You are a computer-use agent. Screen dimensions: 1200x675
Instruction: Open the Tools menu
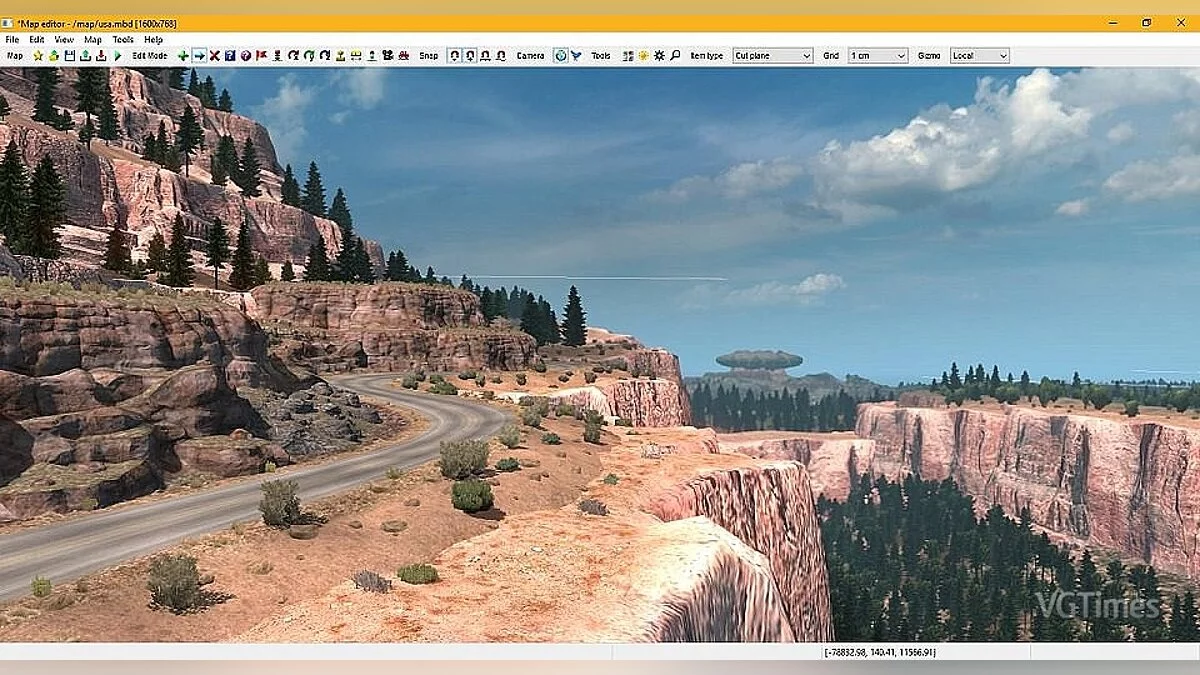point(122,38)
